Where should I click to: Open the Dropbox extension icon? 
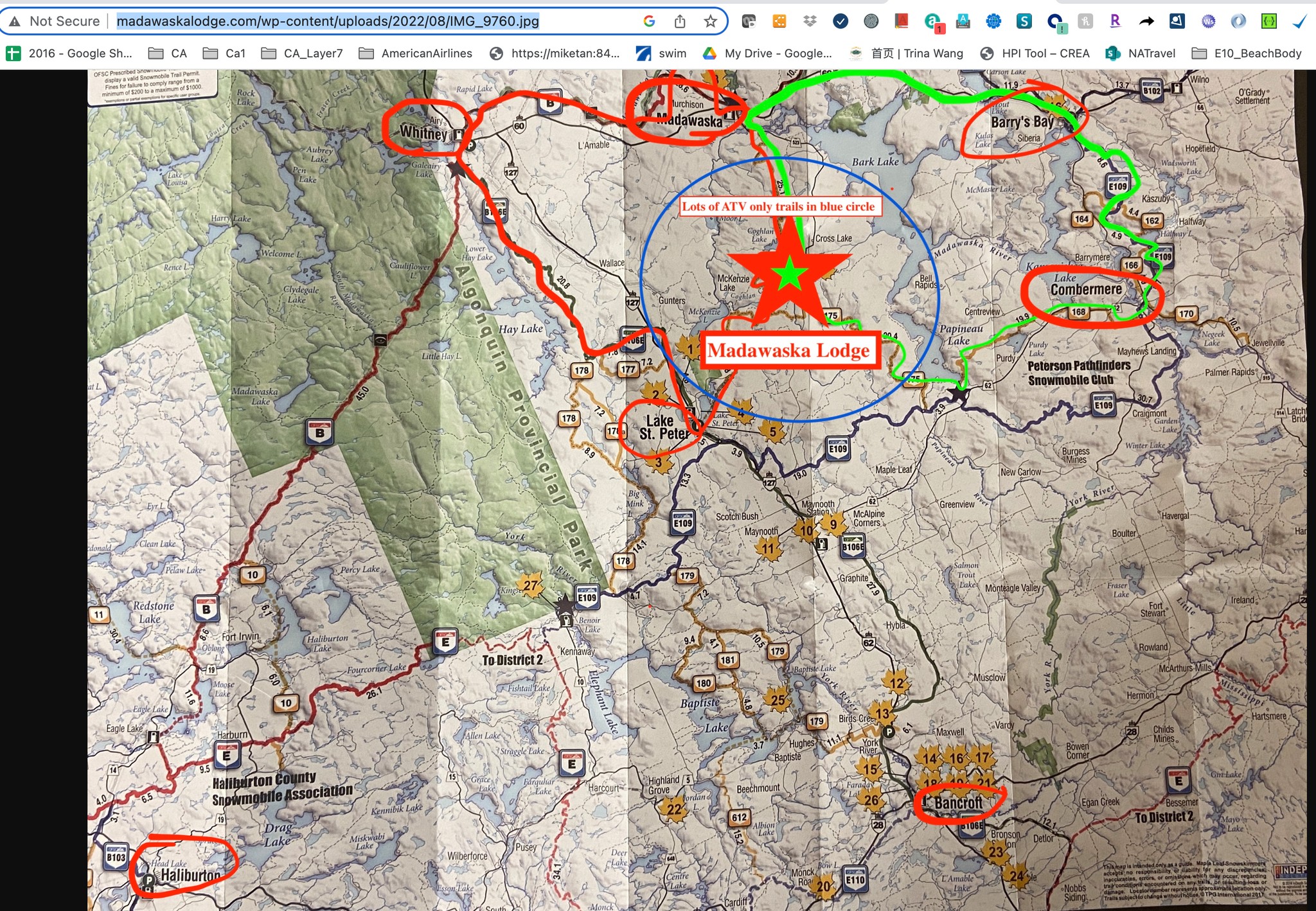coord(810,21)
